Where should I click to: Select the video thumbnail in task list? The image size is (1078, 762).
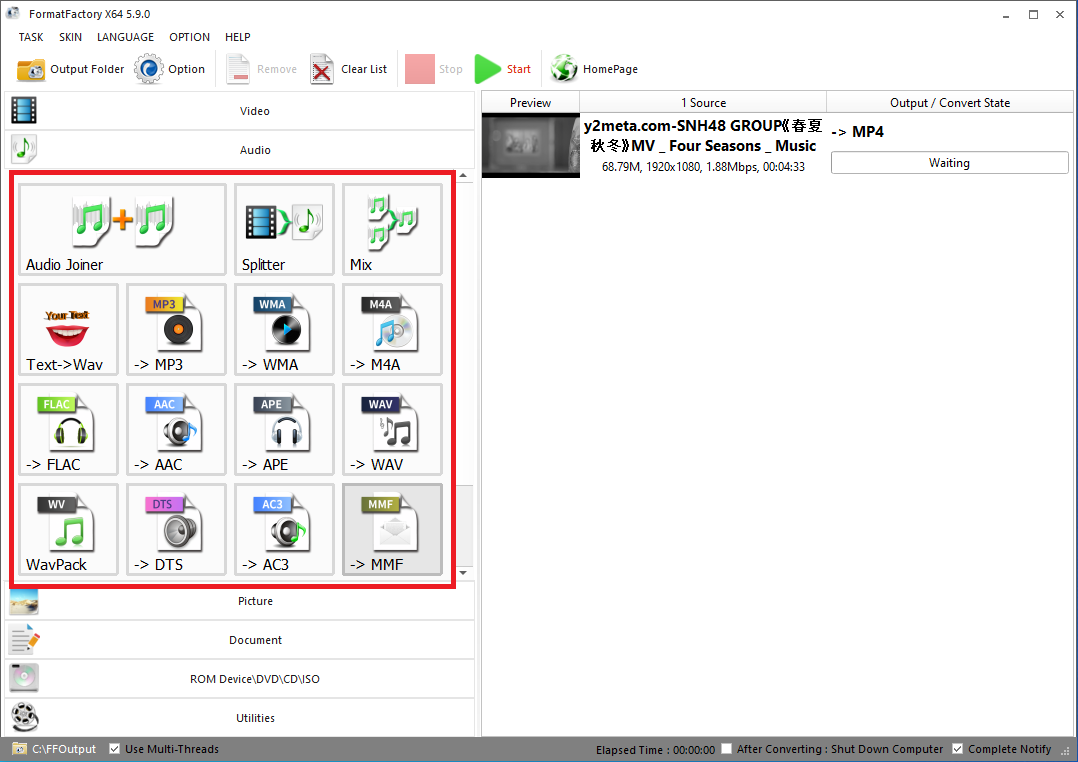coord(530,146)
